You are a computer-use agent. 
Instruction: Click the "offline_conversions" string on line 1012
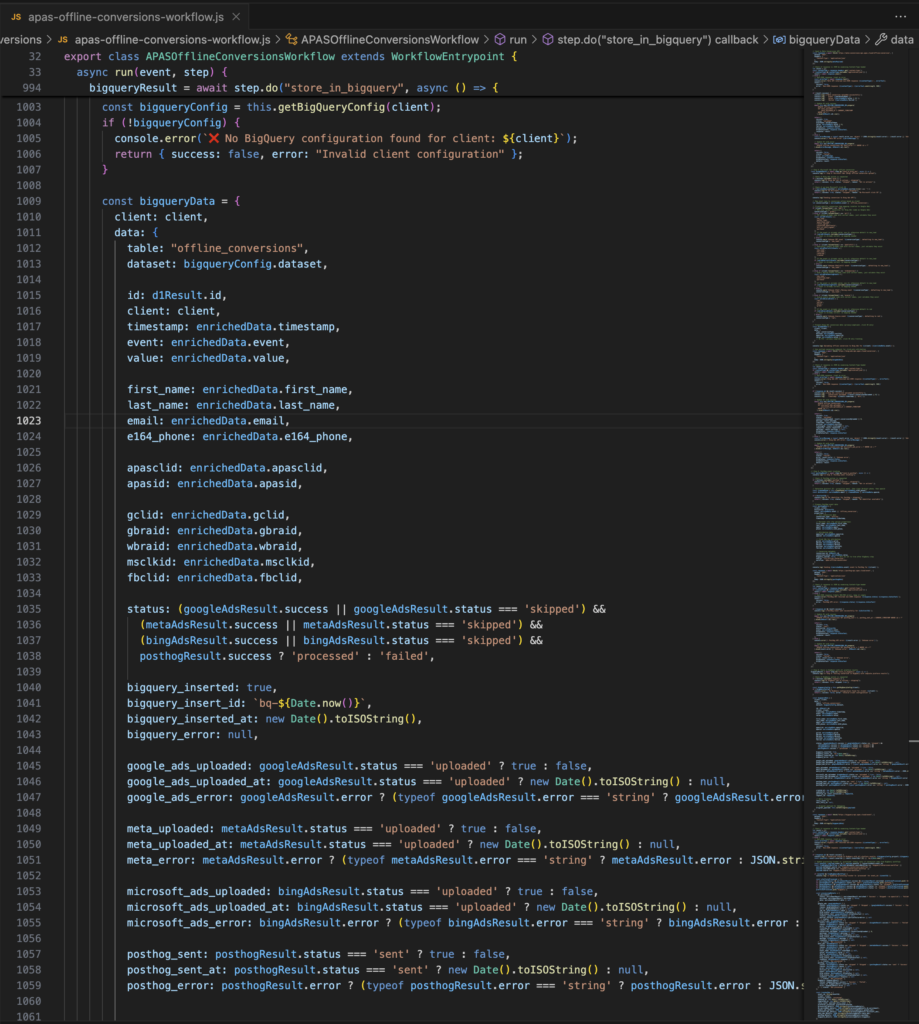pyautogui.click(x=238, y=248)
